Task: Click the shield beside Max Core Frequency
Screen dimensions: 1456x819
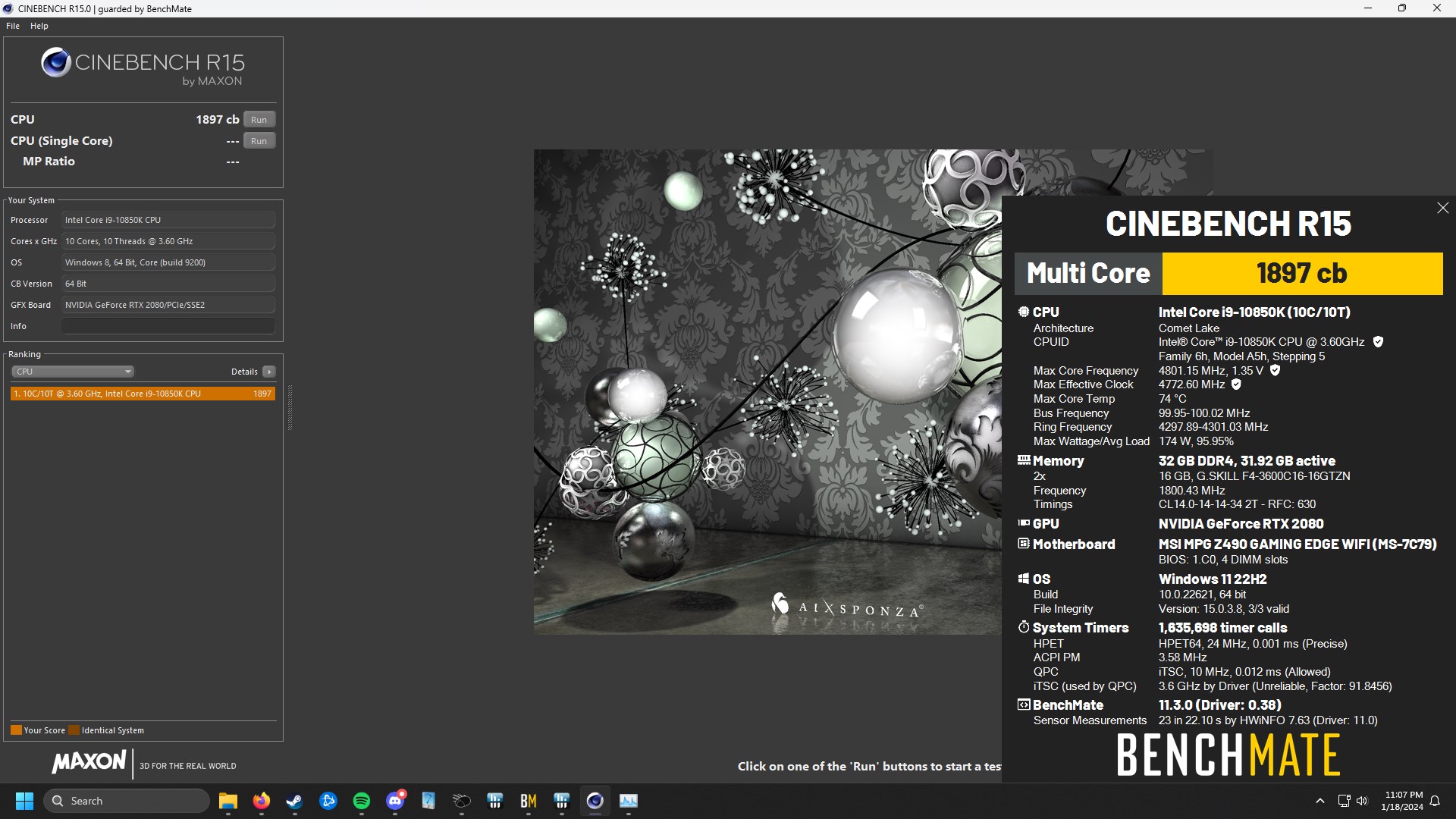Action: point(1275,371)
